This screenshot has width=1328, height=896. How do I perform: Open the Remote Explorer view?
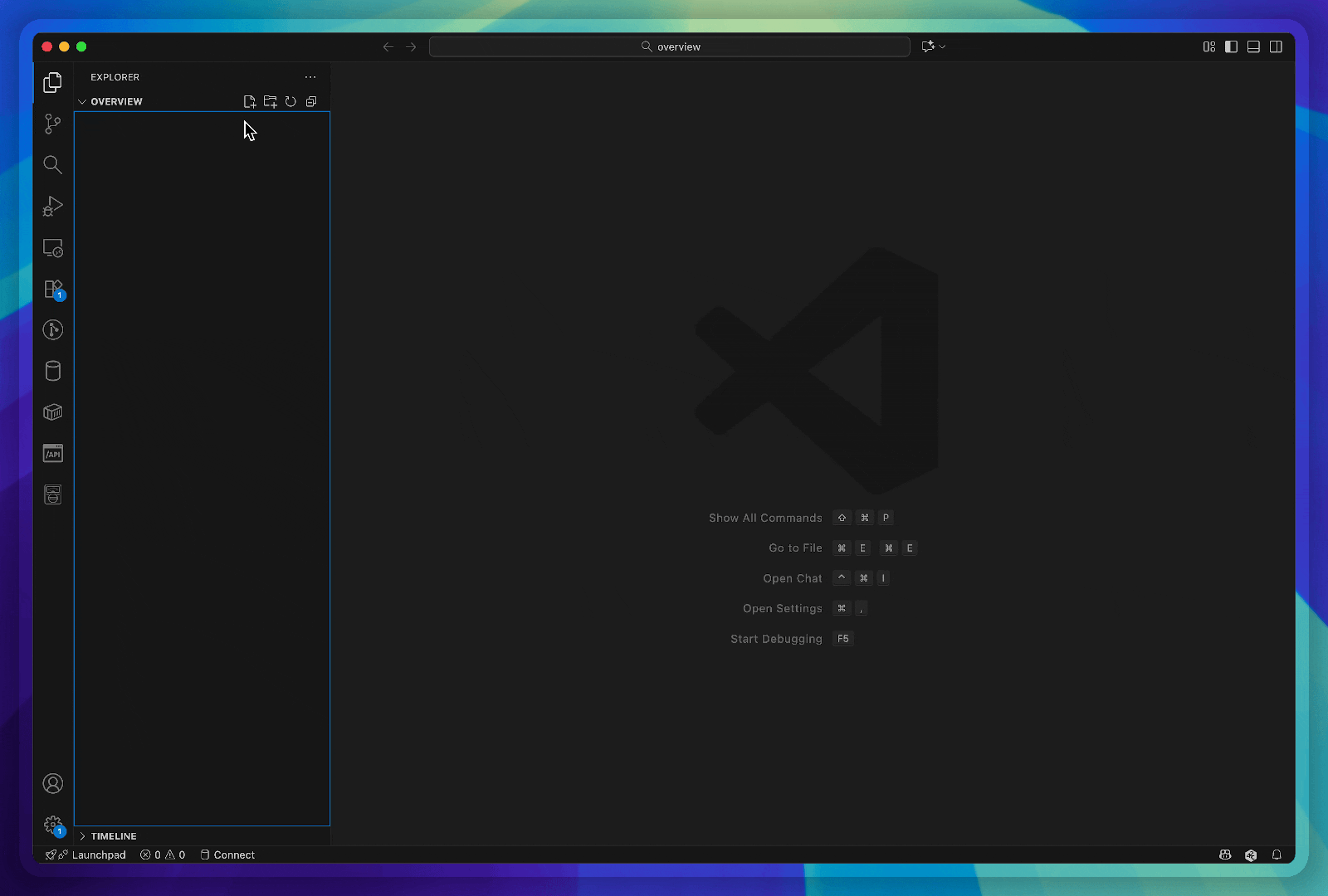pos(52,247)
